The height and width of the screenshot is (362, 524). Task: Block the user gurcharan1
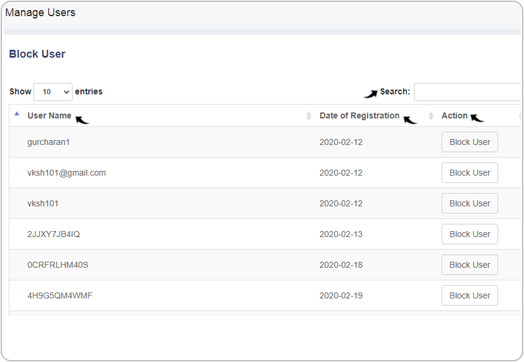point(470,142)
